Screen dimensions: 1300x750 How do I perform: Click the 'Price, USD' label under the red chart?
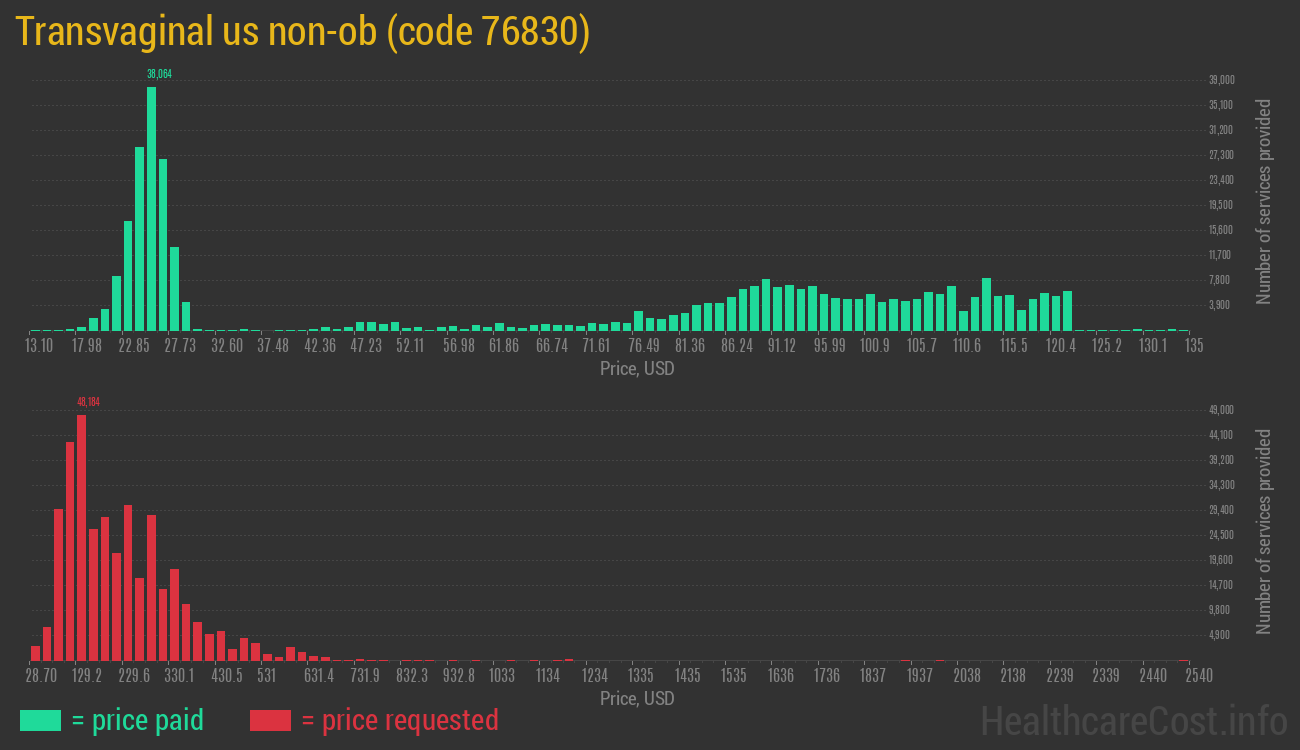tap(637, 699)
